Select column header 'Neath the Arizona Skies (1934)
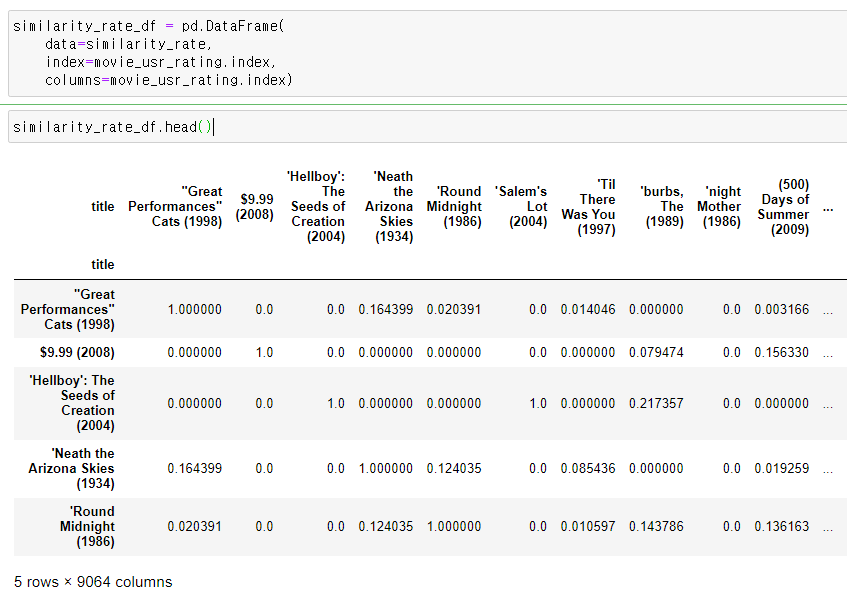Screen dimensions: 847x596 pos(389,206)
